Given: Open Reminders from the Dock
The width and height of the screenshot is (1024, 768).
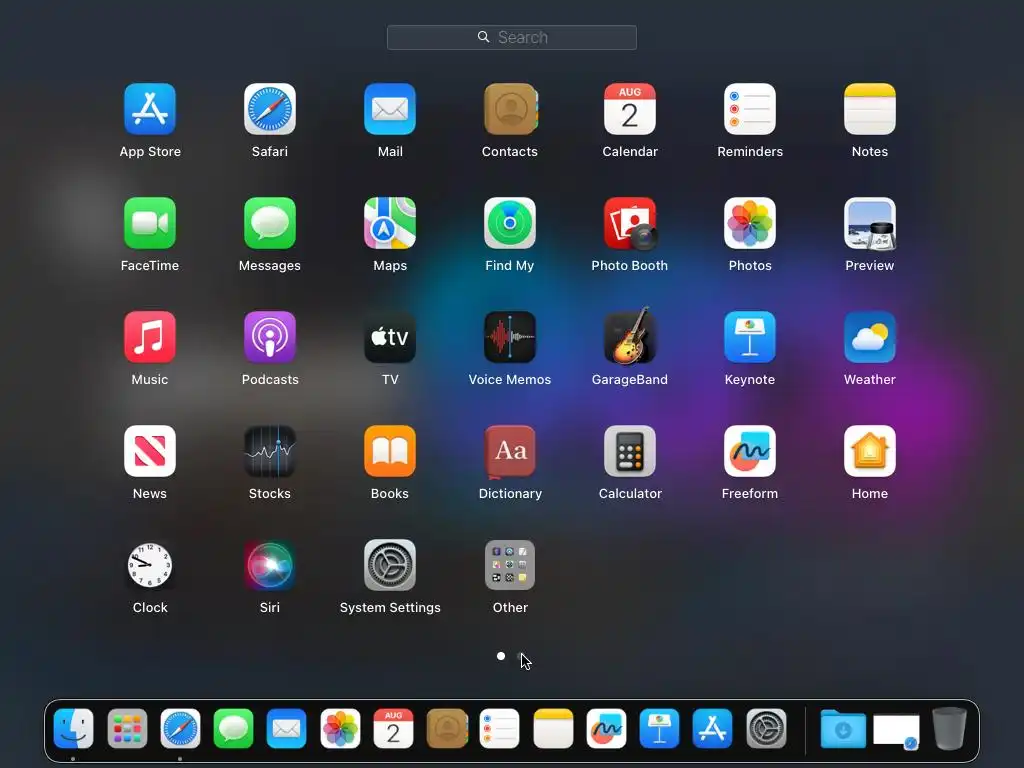Looking at the screenshot, I should (500, 728).
